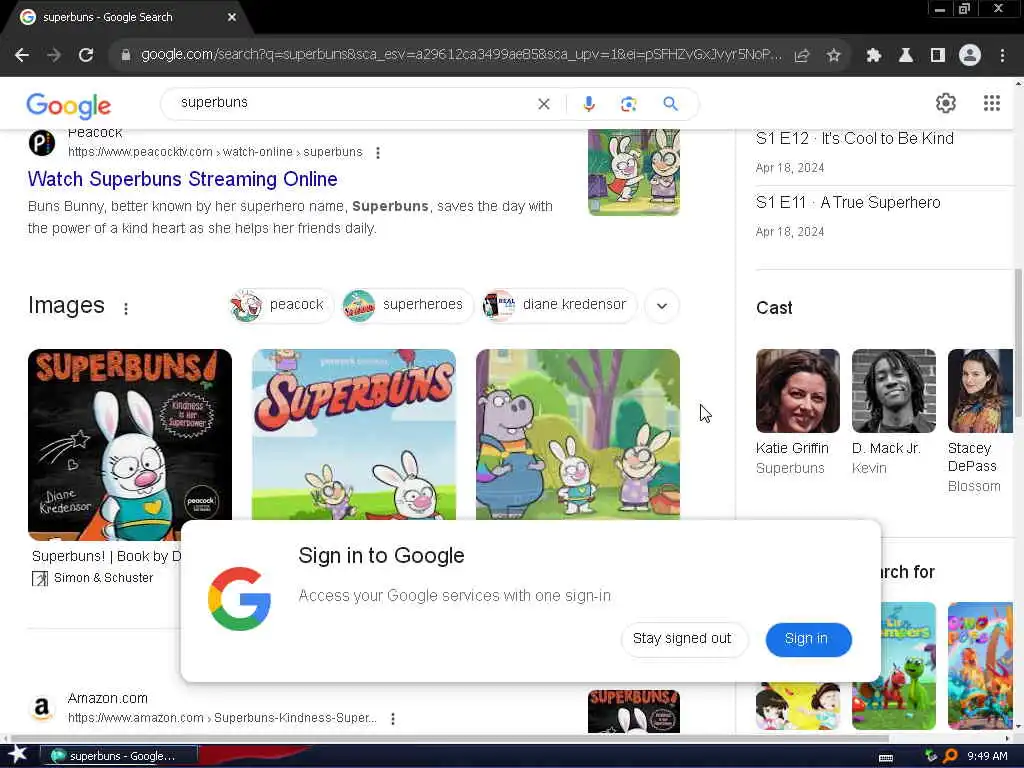This screenshot has width=1024, height=768.
Task: View cast member D. Mack Jr.
Action: [x=893, y=411]
